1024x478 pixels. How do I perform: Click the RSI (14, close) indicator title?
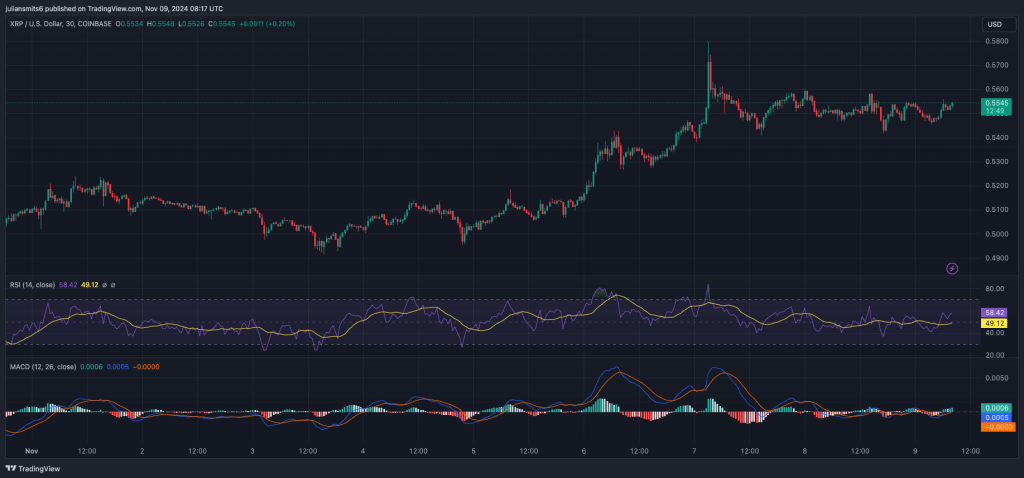tap(33, 285)
